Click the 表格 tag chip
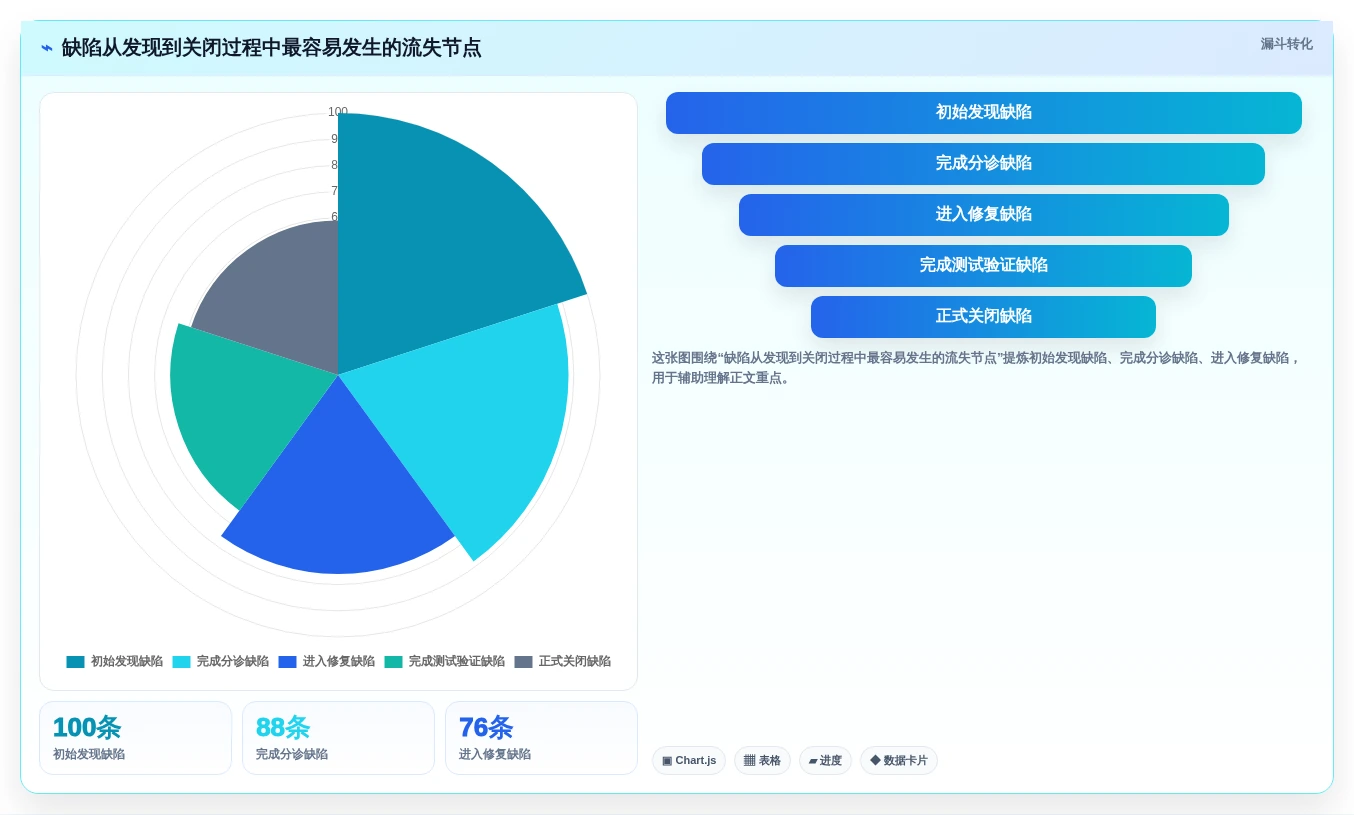 762,760
